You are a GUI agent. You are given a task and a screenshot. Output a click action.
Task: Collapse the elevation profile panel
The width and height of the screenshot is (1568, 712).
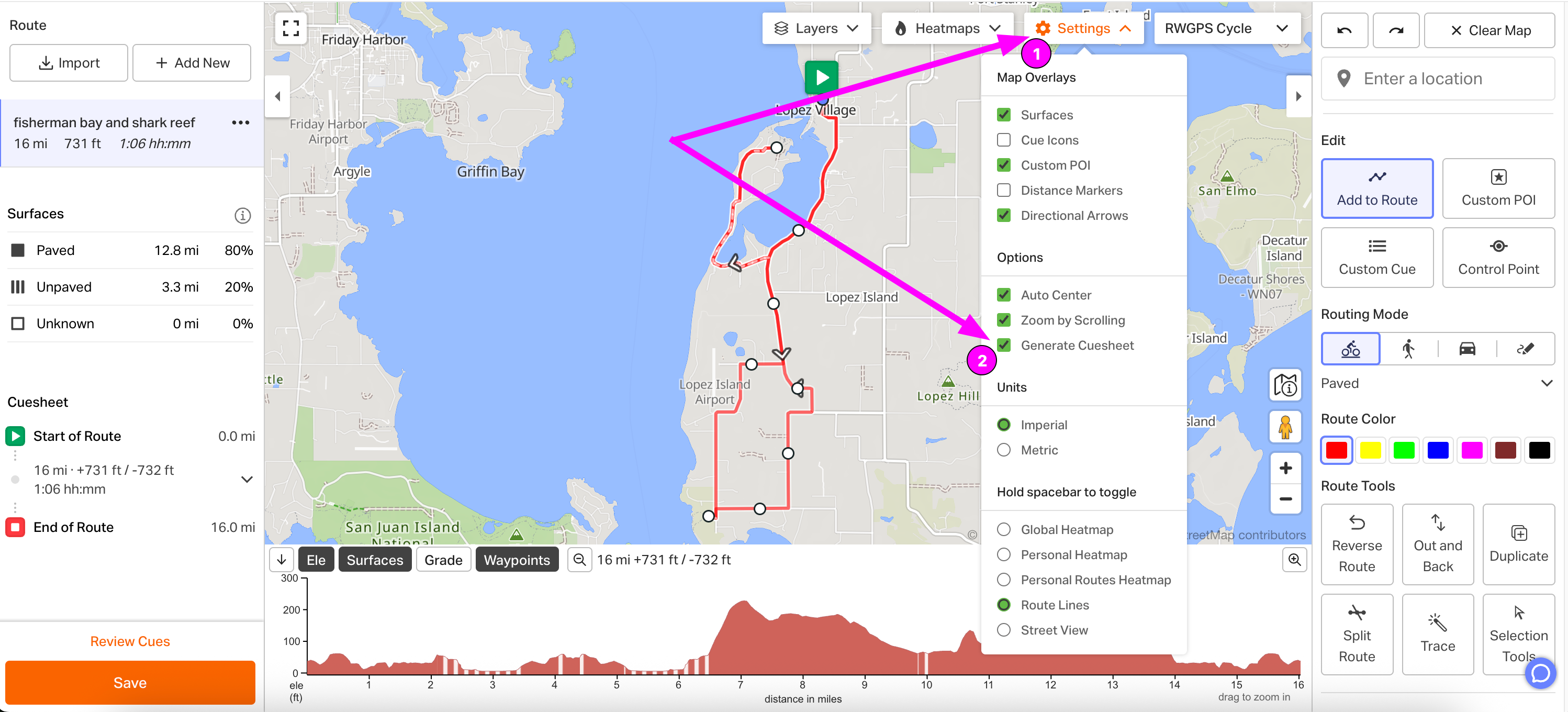click(x=282, y=559)
